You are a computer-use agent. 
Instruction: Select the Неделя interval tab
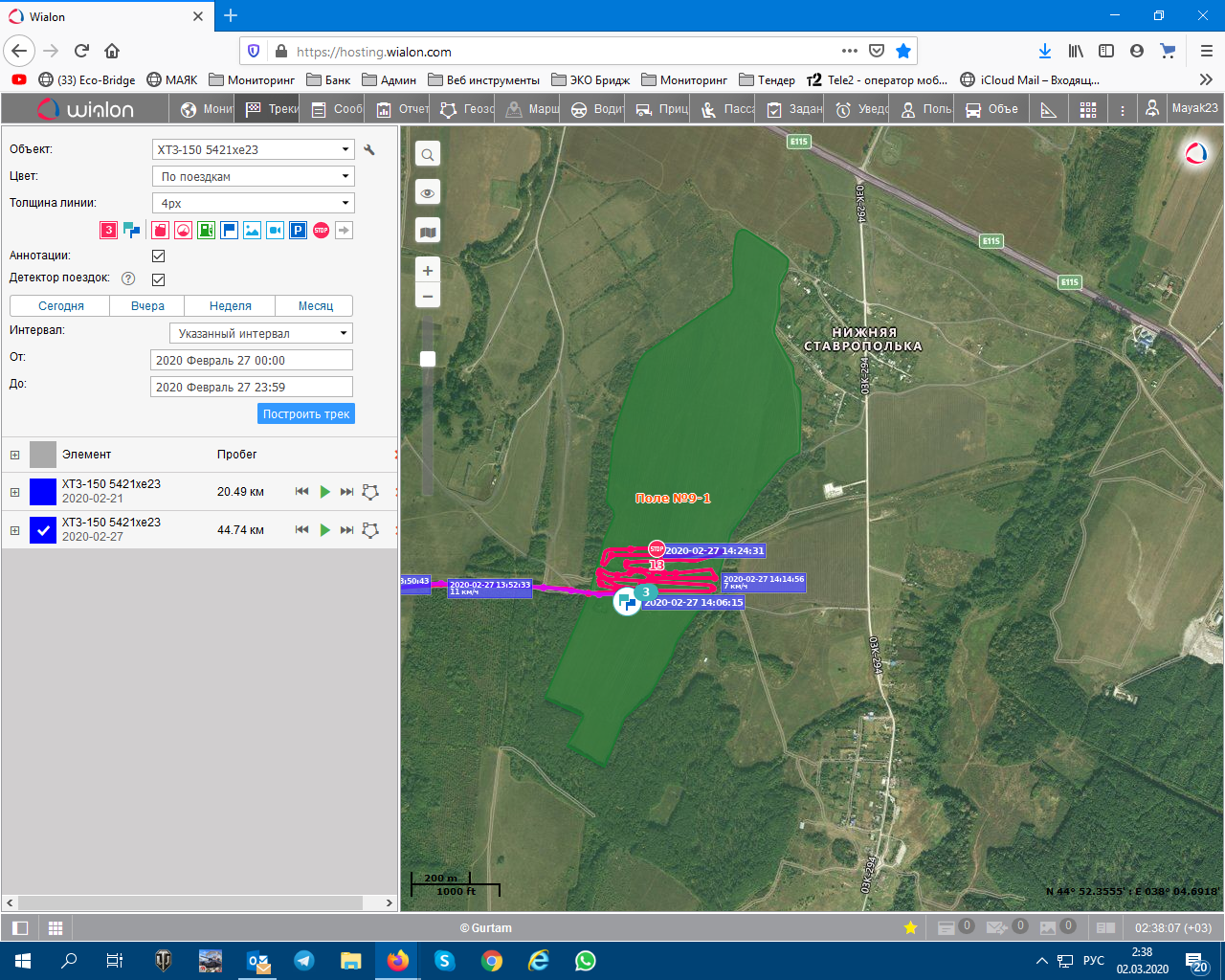pos(231,306)
